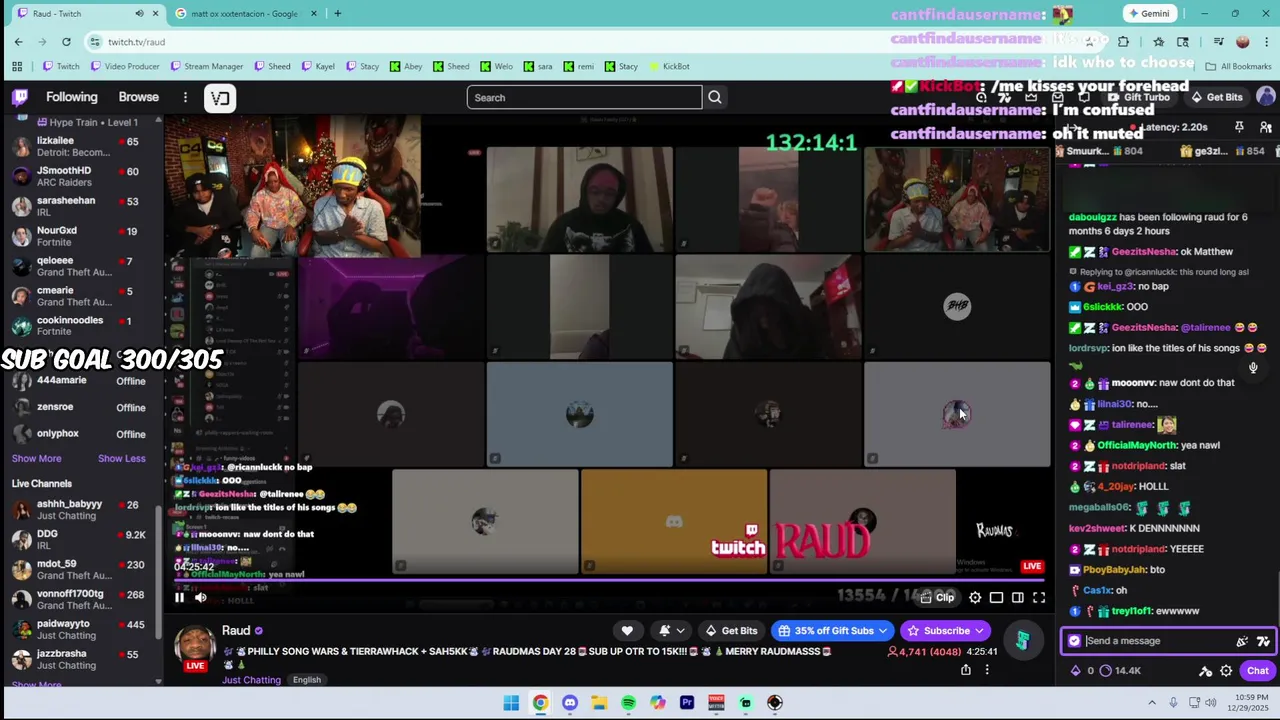This screenshot has width=1280, height=720.
Task: Reload the page
Action: (x=66, y=41)
